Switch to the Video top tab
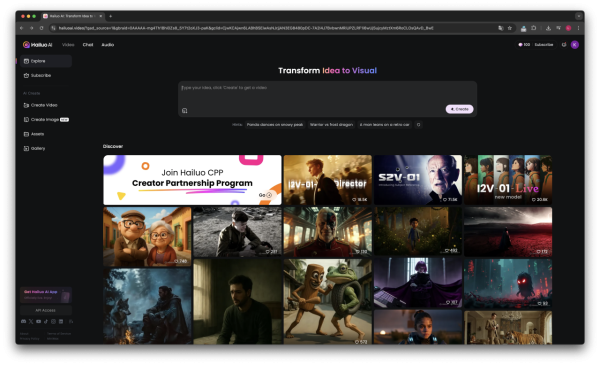The image size is (600, 365). (x=68, y=45)
